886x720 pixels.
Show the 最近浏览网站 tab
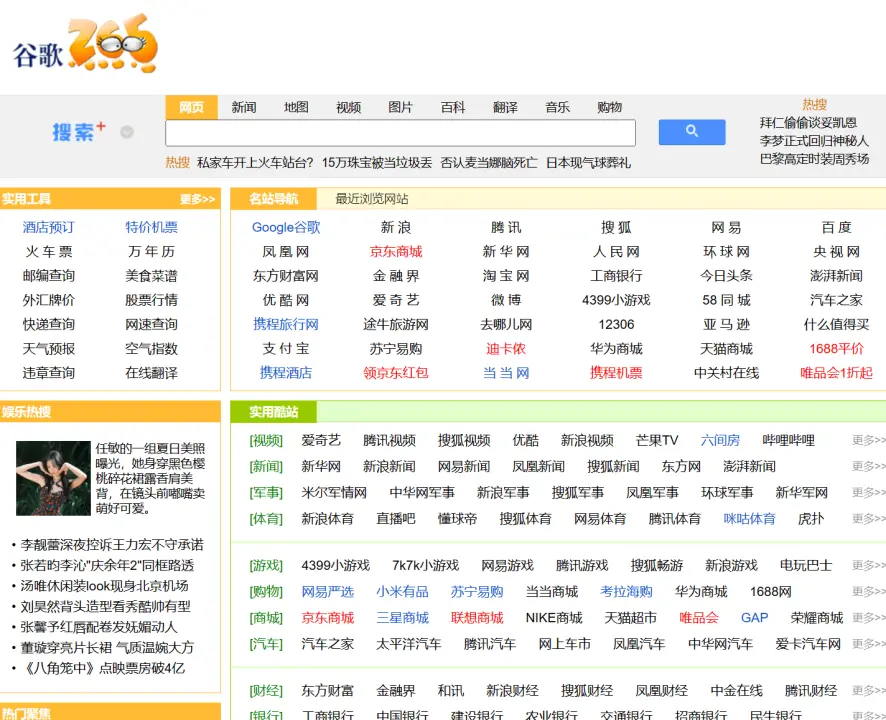(x=372, y=199)
